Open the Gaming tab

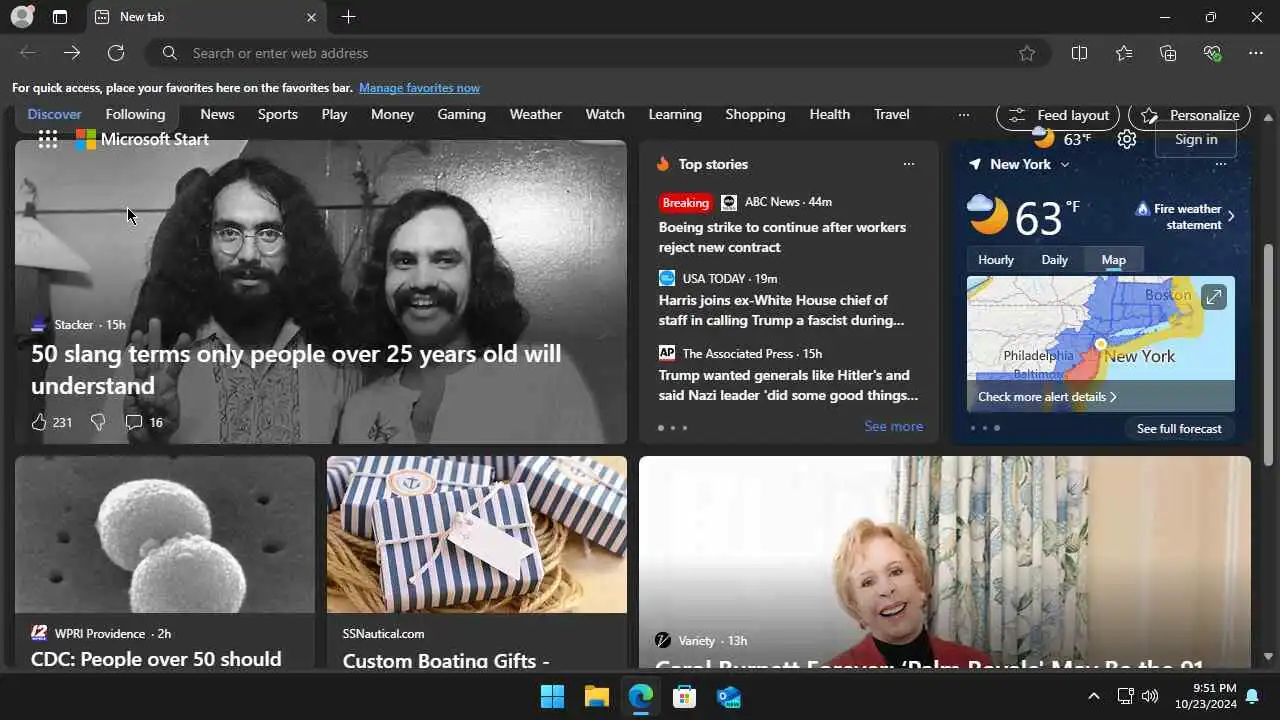point(462,114)
